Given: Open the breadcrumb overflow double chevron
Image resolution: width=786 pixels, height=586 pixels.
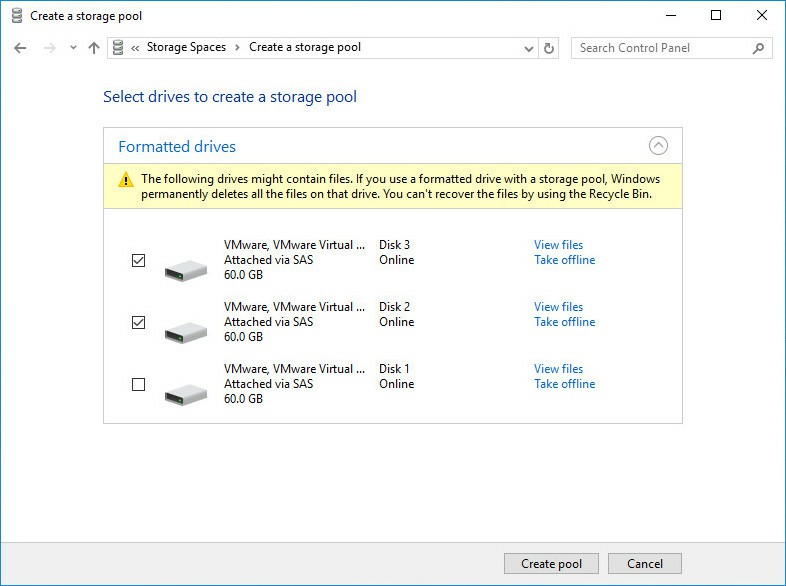Looking at the screenshot, I should point(135,48).
